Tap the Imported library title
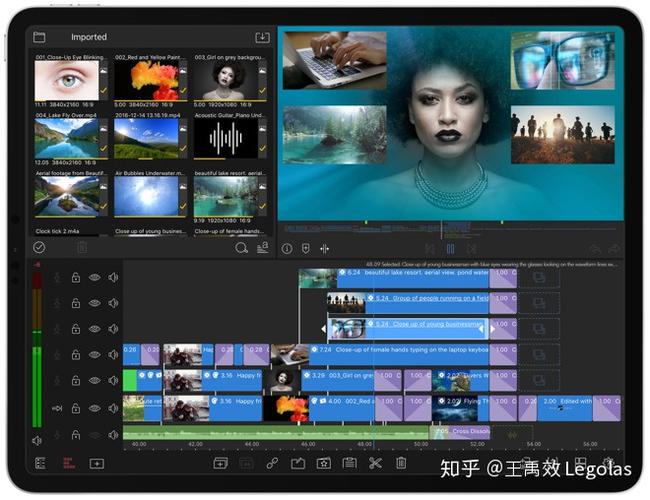 89,37
